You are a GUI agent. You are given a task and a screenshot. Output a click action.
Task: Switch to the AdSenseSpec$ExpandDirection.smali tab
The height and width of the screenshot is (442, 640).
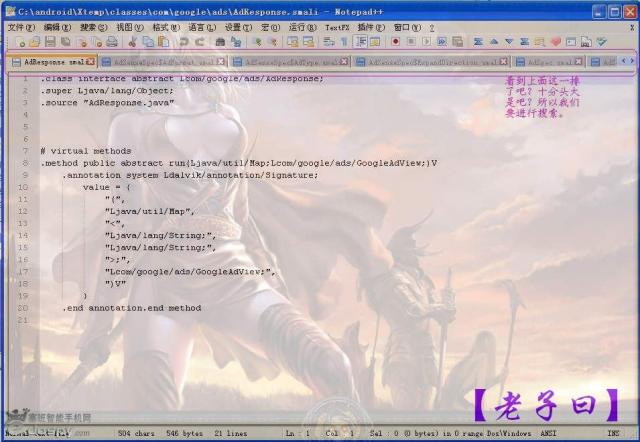pyautogui.click(x=433, y=62)
